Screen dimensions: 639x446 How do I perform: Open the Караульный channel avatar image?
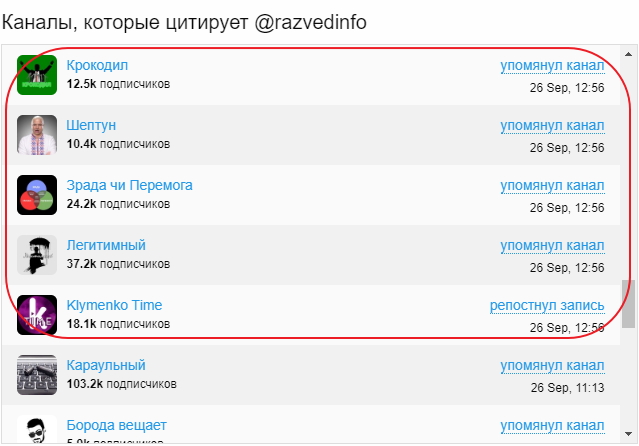[37, 375]
